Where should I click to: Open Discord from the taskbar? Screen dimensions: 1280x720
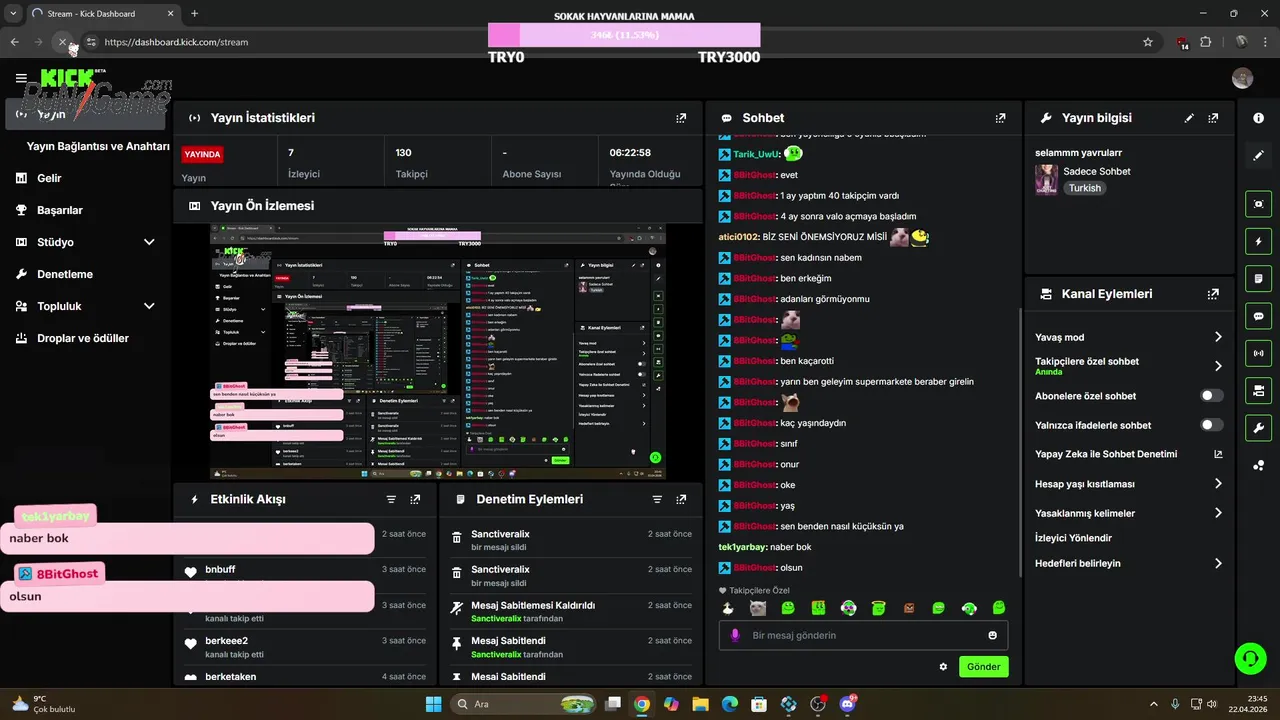pos(849,704)
